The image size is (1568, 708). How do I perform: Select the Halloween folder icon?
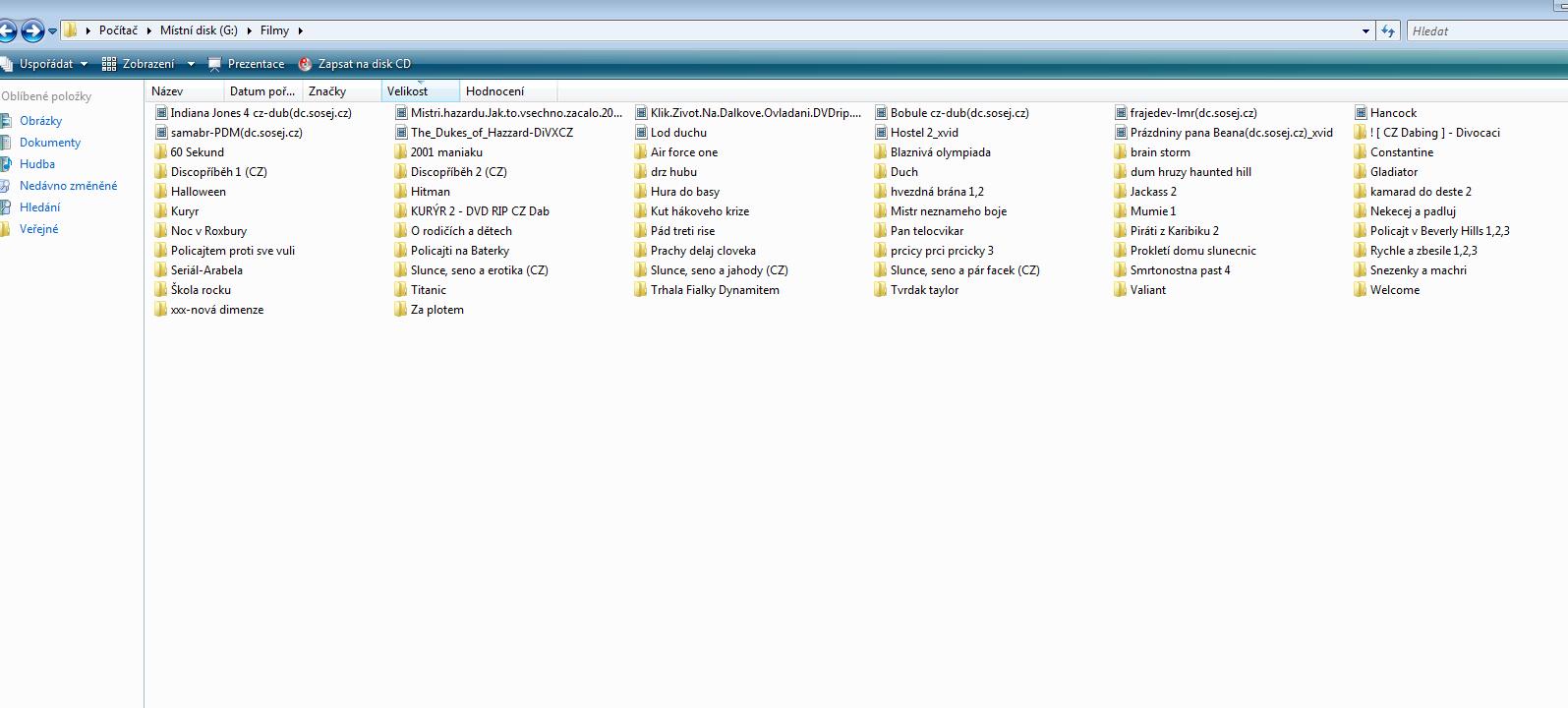(x=161, y=192)
